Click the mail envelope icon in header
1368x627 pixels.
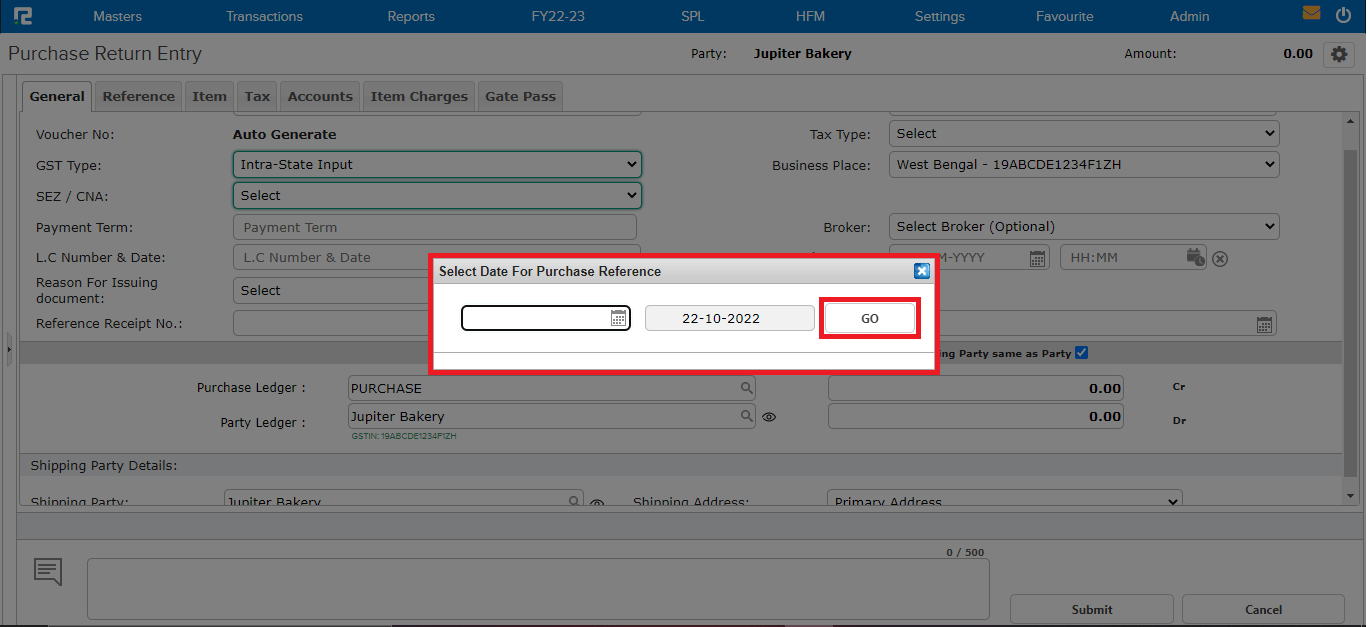click(1311, 14)
